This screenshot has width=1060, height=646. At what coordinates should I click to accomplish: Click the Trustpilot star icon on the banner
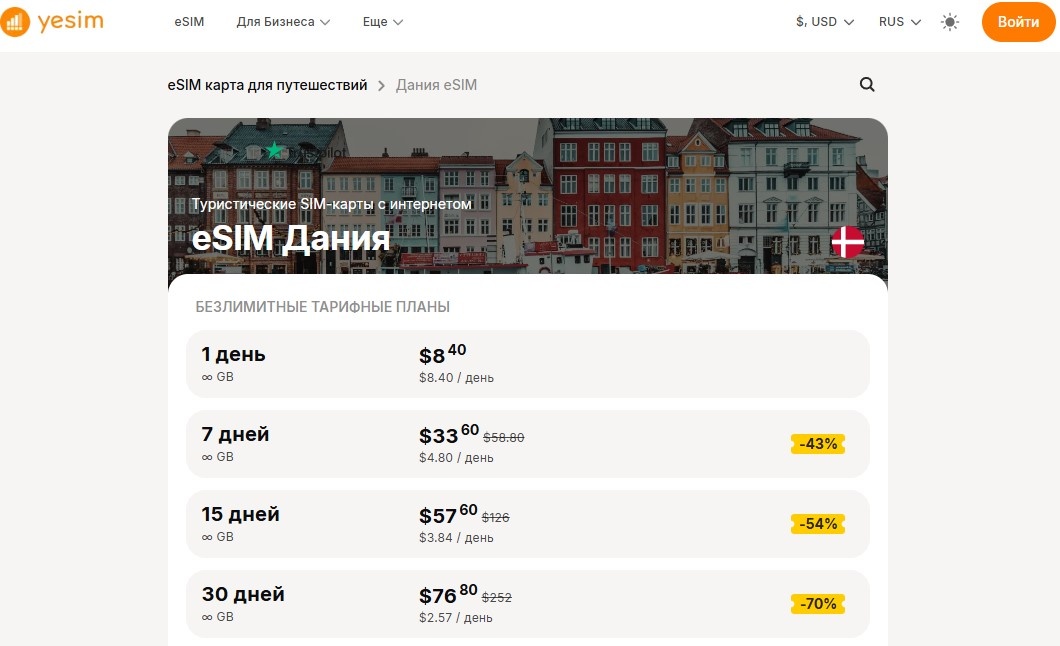[274, 150]
